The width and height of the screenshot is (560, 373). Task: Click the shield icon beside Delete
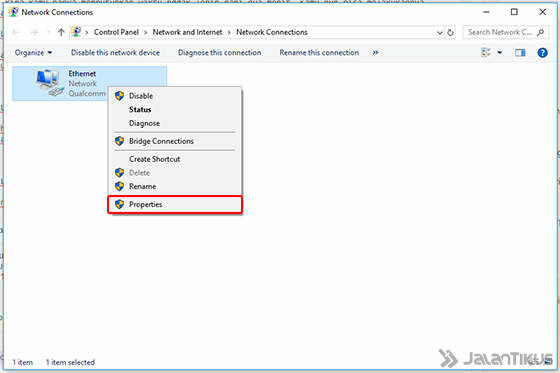[119, 173]
